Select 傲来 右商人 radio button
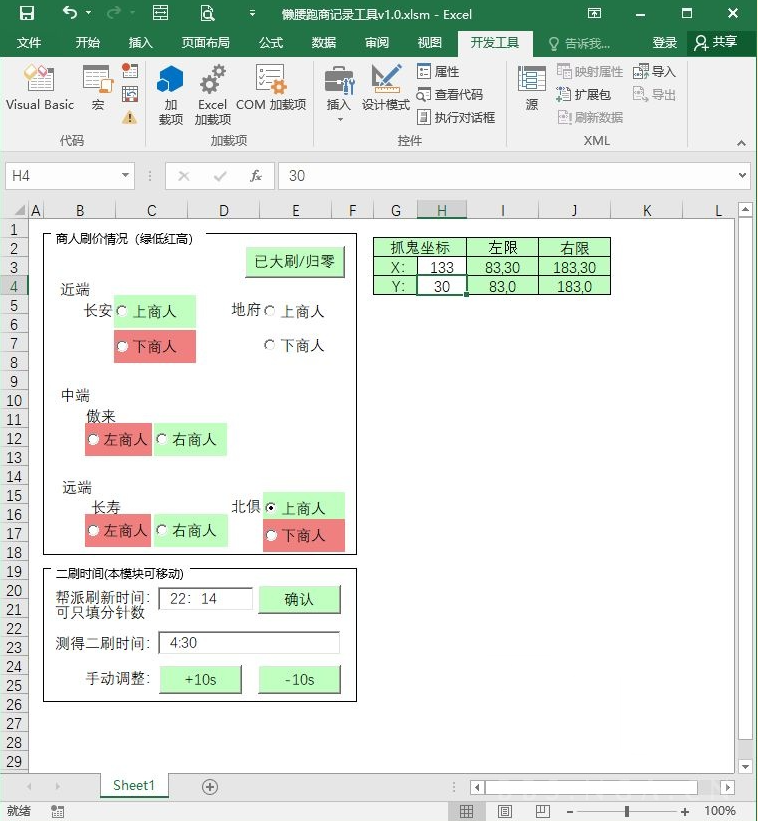758x821 pixels. pos(162,439)
